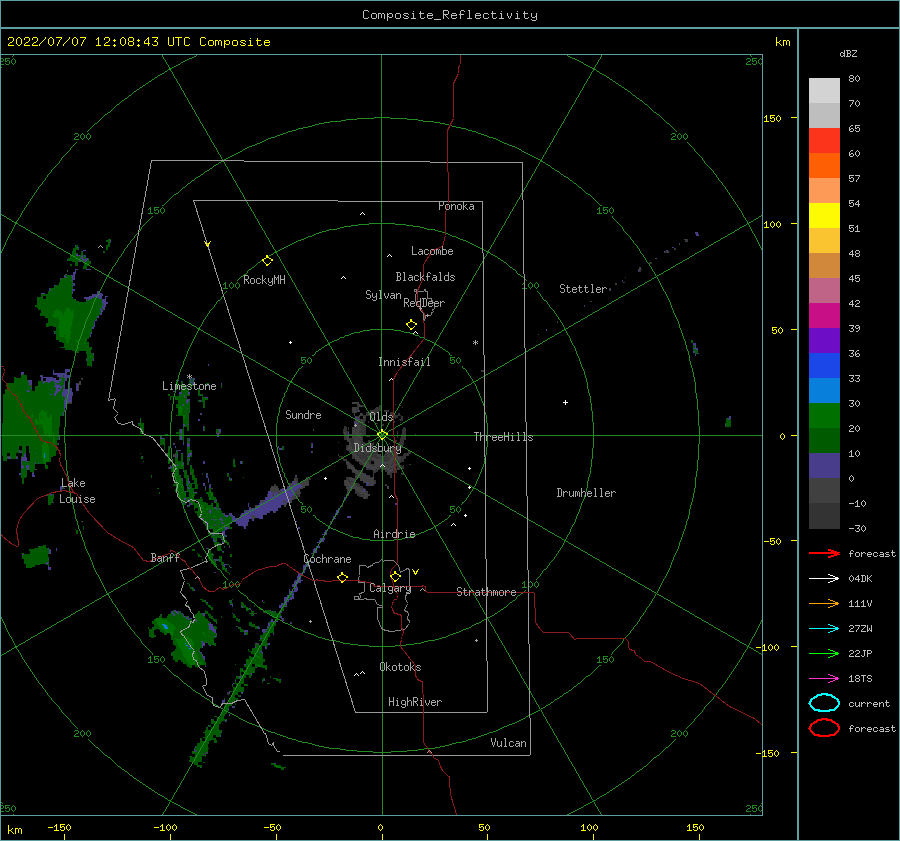The image size is (900, 841).
Task: Click the Blackfalds label
Action: pyautogui.click(x=425, y=277)
